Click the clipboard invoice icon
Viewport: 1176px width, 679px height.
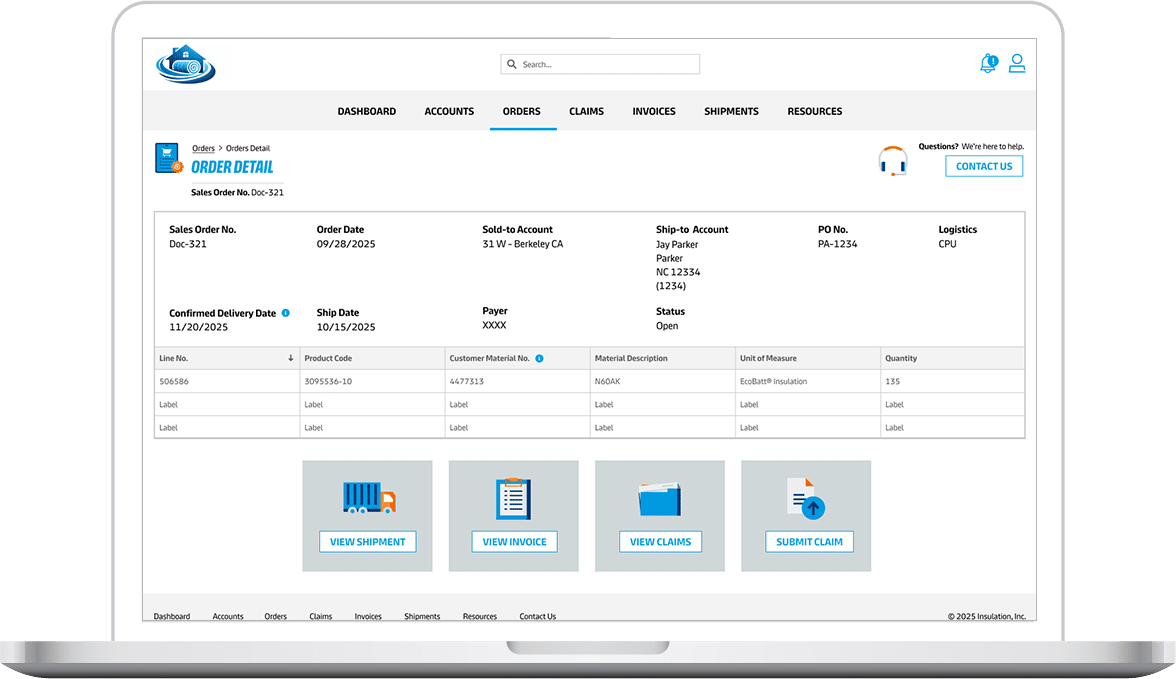(x=514, y=498)
